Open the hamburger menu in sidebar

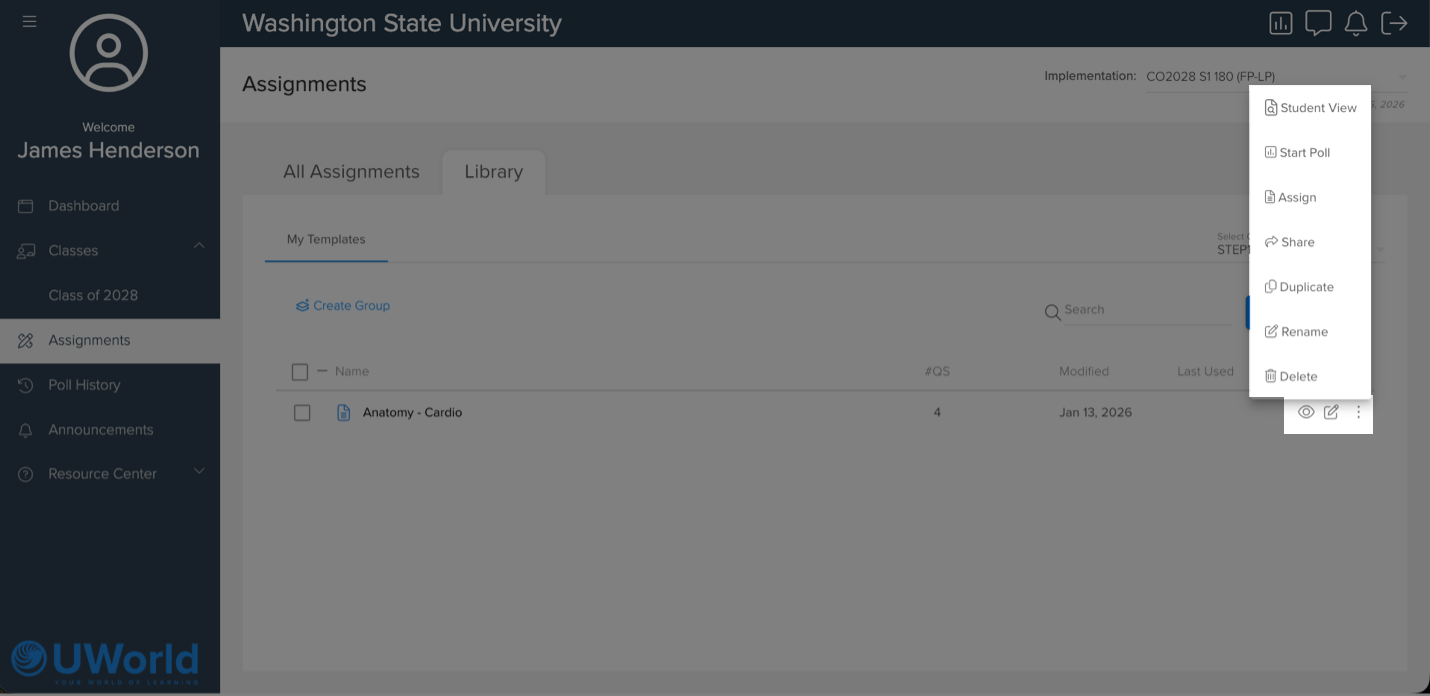tap(29, 21)
